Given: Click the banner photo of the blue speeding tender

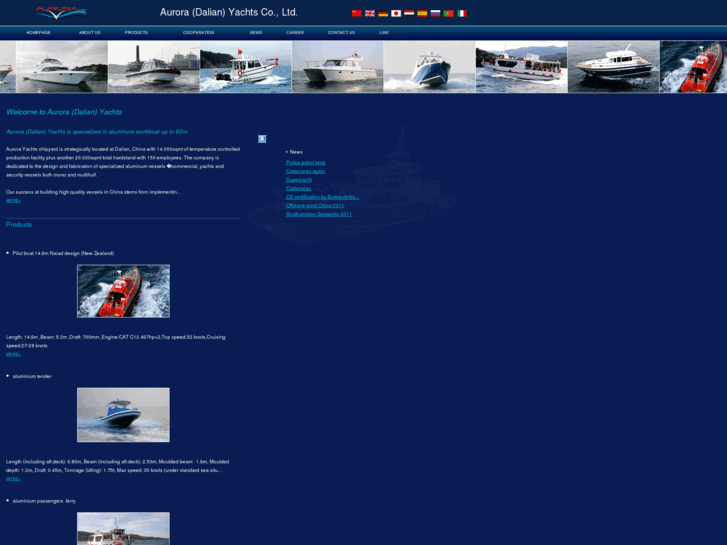Looking at the screenshot, I should [x=429, y=67].
